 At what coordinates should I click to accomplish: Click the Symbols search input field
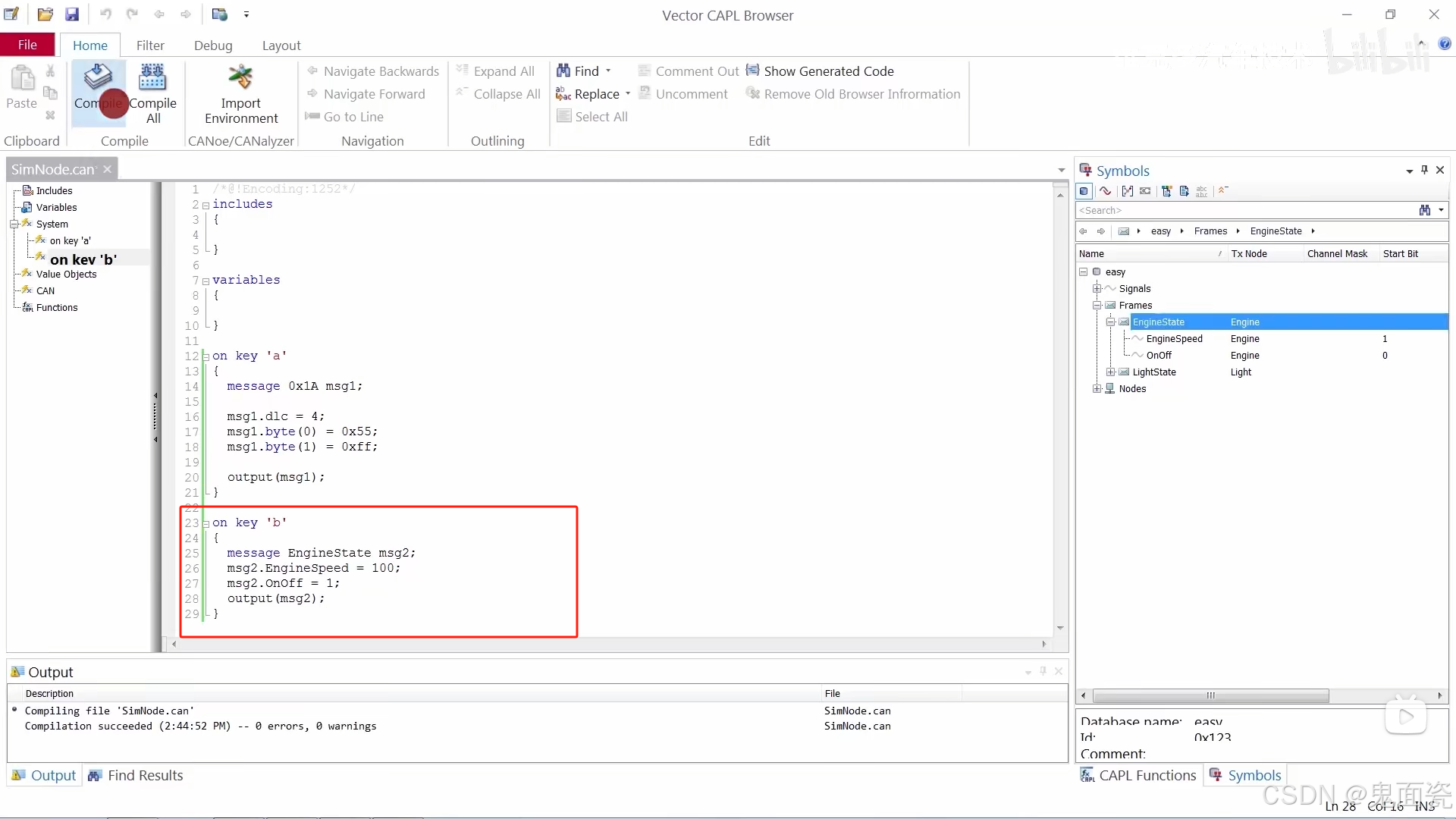click(1244, 210)
